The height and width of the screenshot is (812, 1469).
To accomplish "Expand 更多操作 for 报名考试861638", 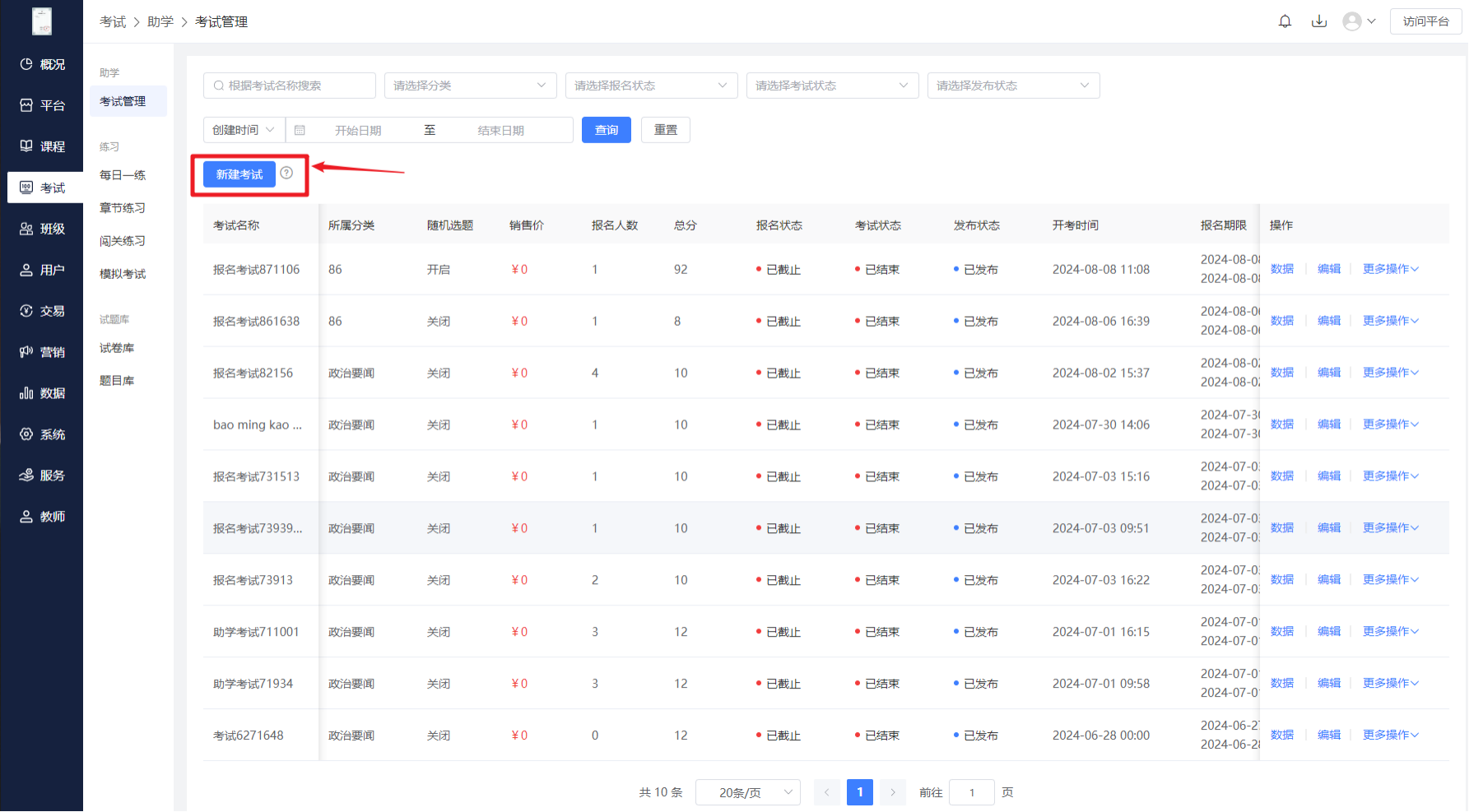I will coord(1391,321).
